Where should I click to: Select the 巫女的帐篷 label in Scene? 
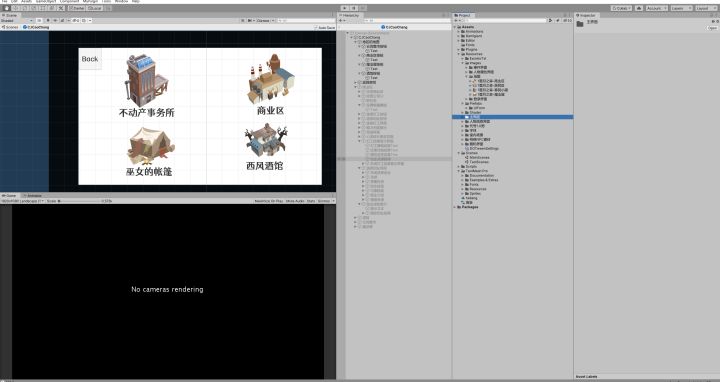tap(149, 172)
